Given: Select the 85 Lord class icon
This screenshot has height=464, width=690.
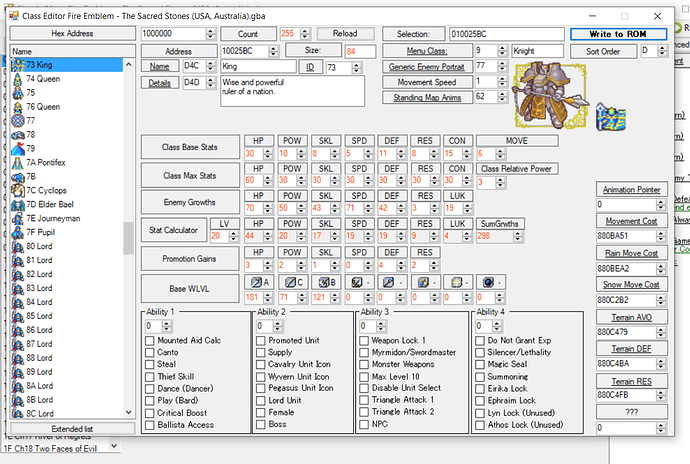Looking at the screenshot, I should 18,316.
